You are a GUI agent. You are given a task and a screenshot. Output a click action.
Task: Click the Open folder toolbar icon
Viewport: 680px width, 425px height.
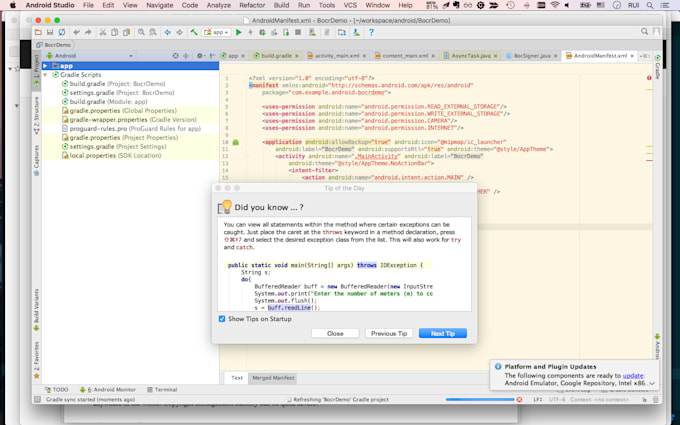tap(38, 33)
